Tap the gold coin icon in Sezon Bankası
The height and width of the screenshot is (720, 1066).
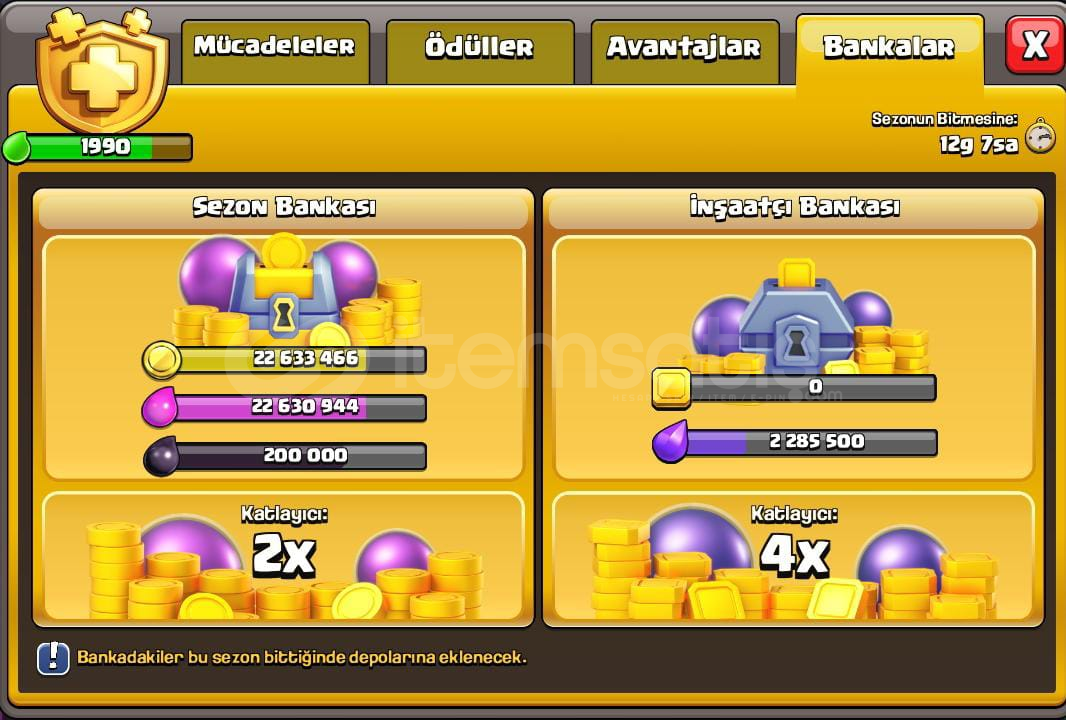[161, 359]
